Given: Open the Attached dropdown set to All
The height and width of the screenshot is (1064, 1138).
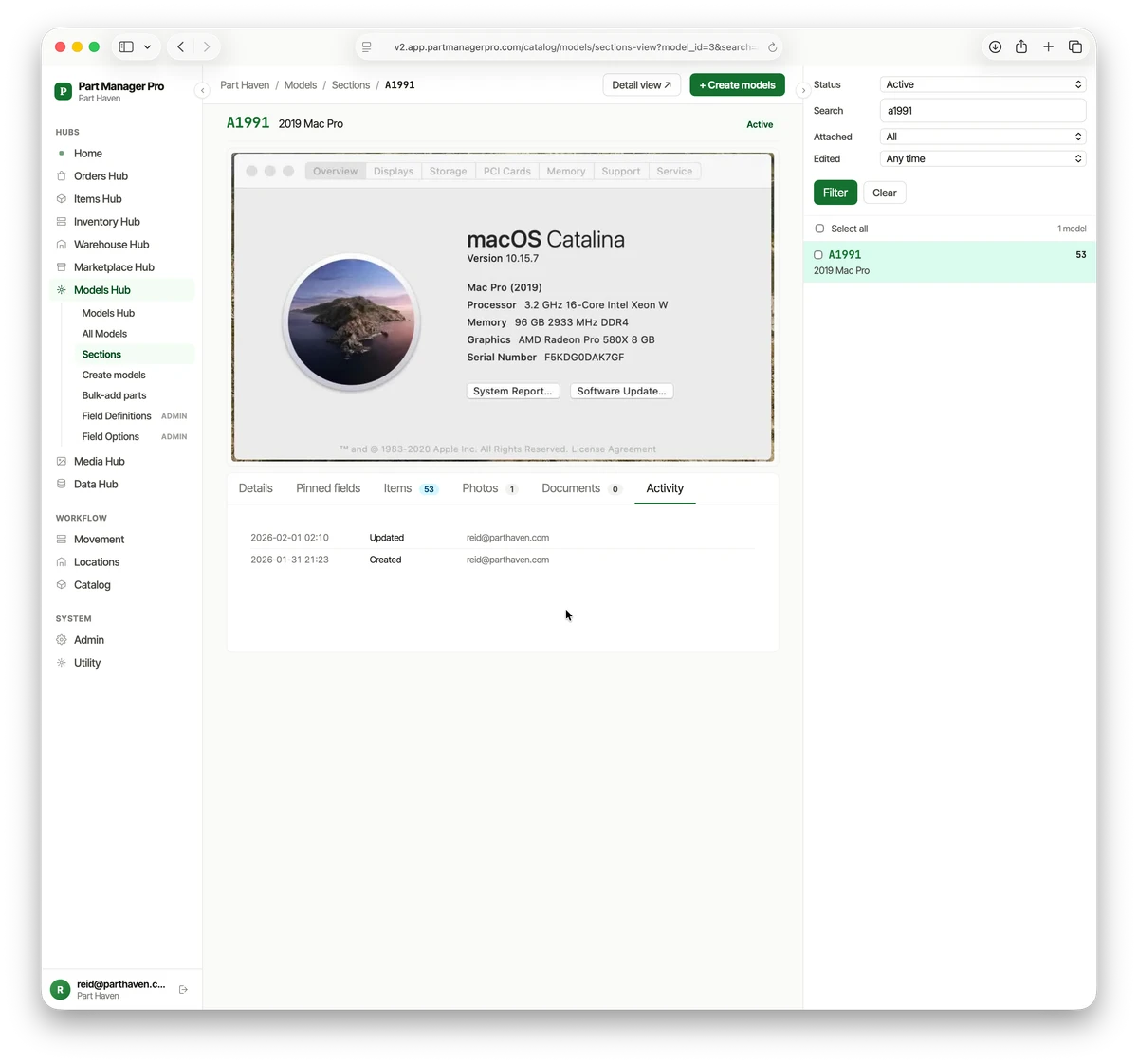Looking at the screenshot, I should click(x=983, y=137).
